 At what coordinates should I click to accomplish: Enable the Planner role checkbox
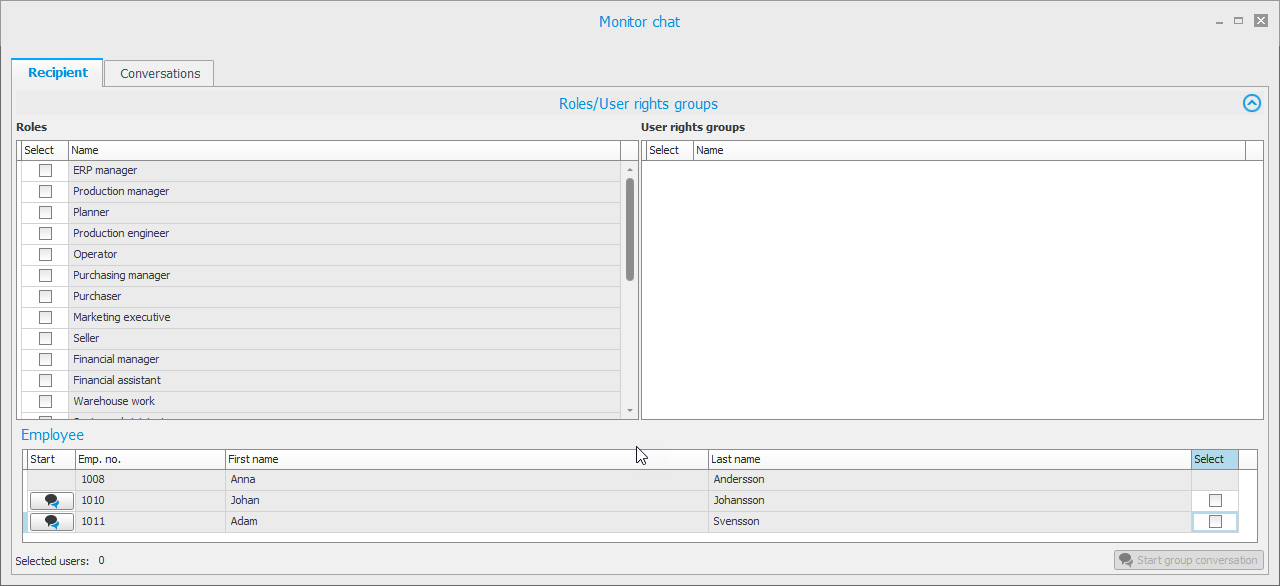45,212
